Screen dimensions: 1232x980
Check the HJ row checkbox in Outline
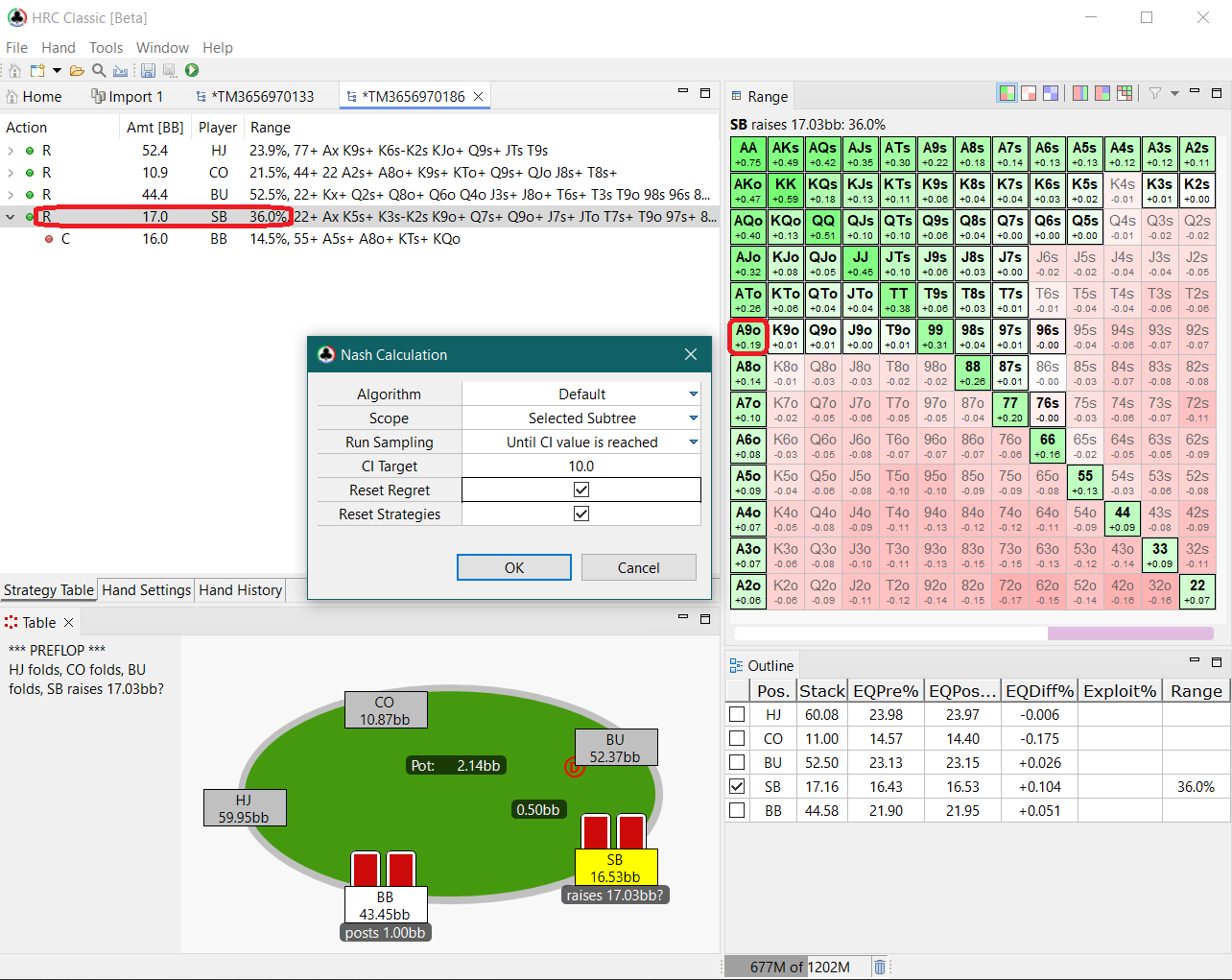point(737,714)
